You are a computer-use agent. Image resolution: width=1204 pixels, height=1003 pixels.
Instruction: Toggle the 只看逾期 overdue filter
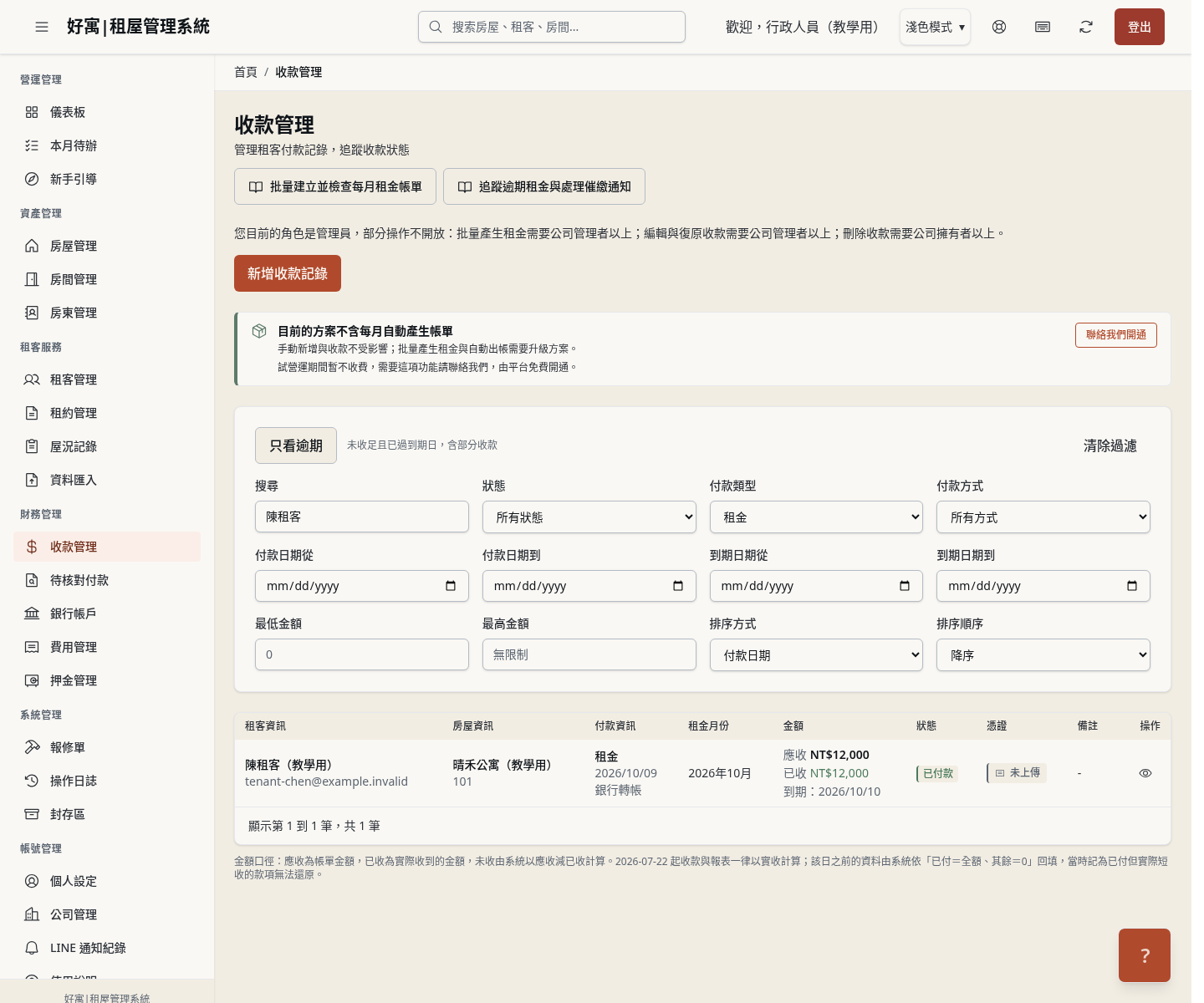click(296, 445)
